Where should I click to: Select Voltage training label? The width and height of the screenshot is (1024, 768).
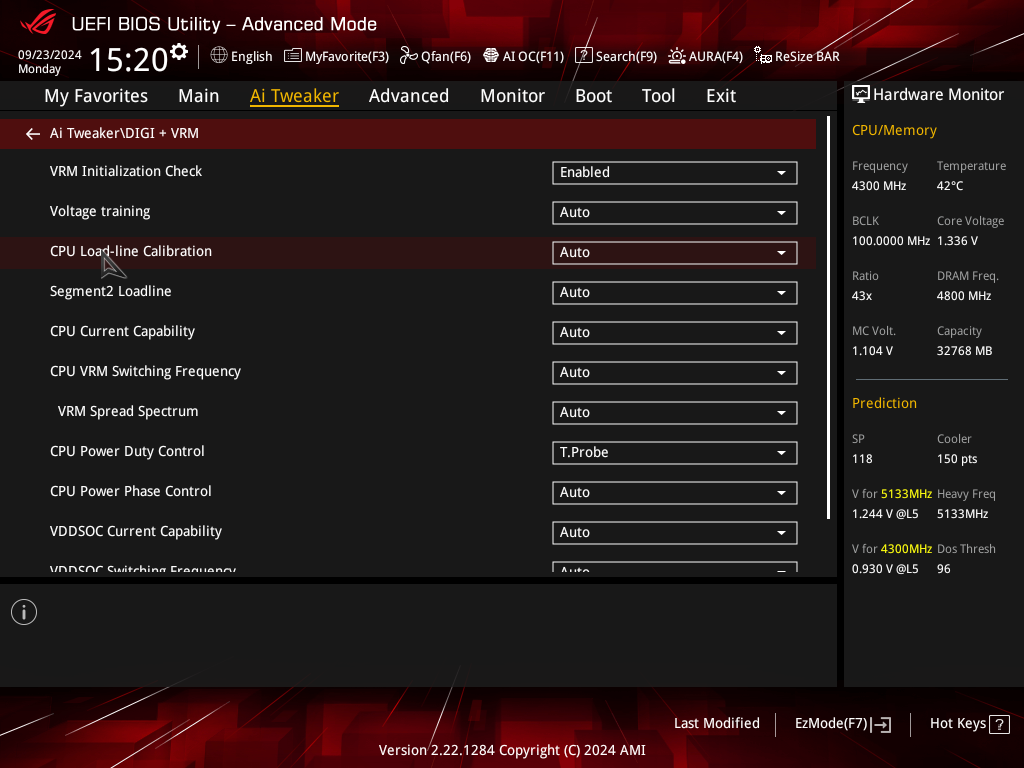pyautogui.click(x=100, y=212)
